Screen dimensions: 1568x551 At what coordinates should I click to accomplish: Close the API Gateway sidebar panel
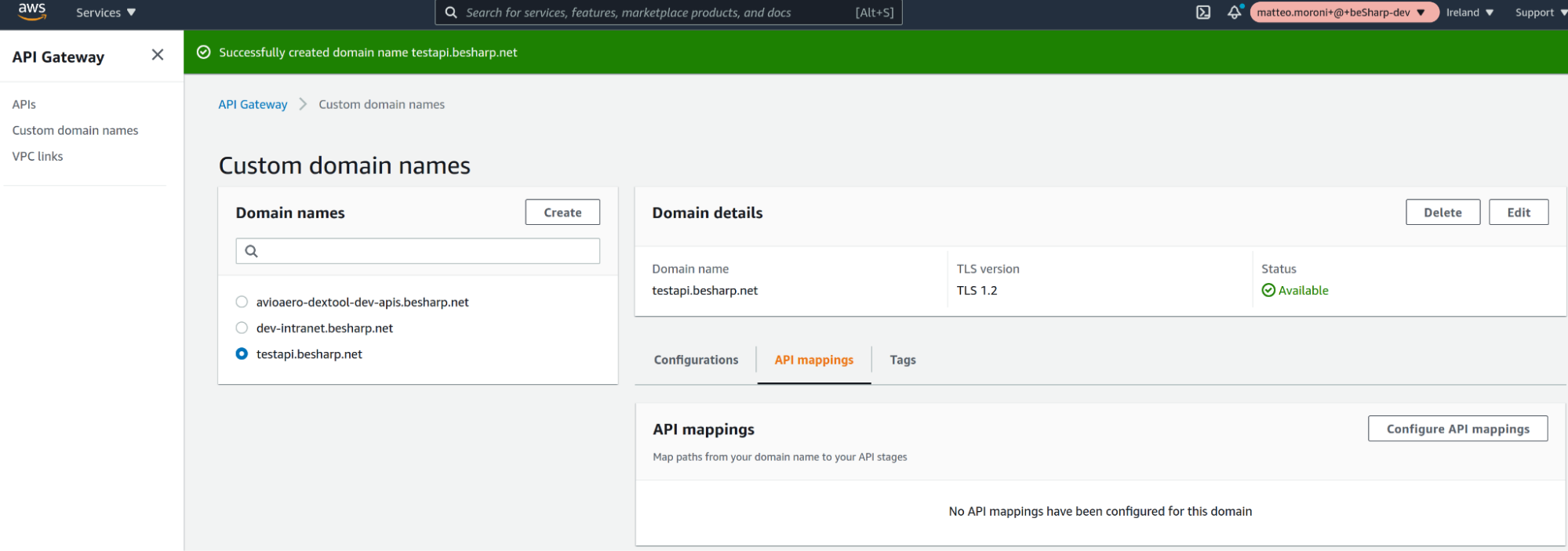point(158,55)
